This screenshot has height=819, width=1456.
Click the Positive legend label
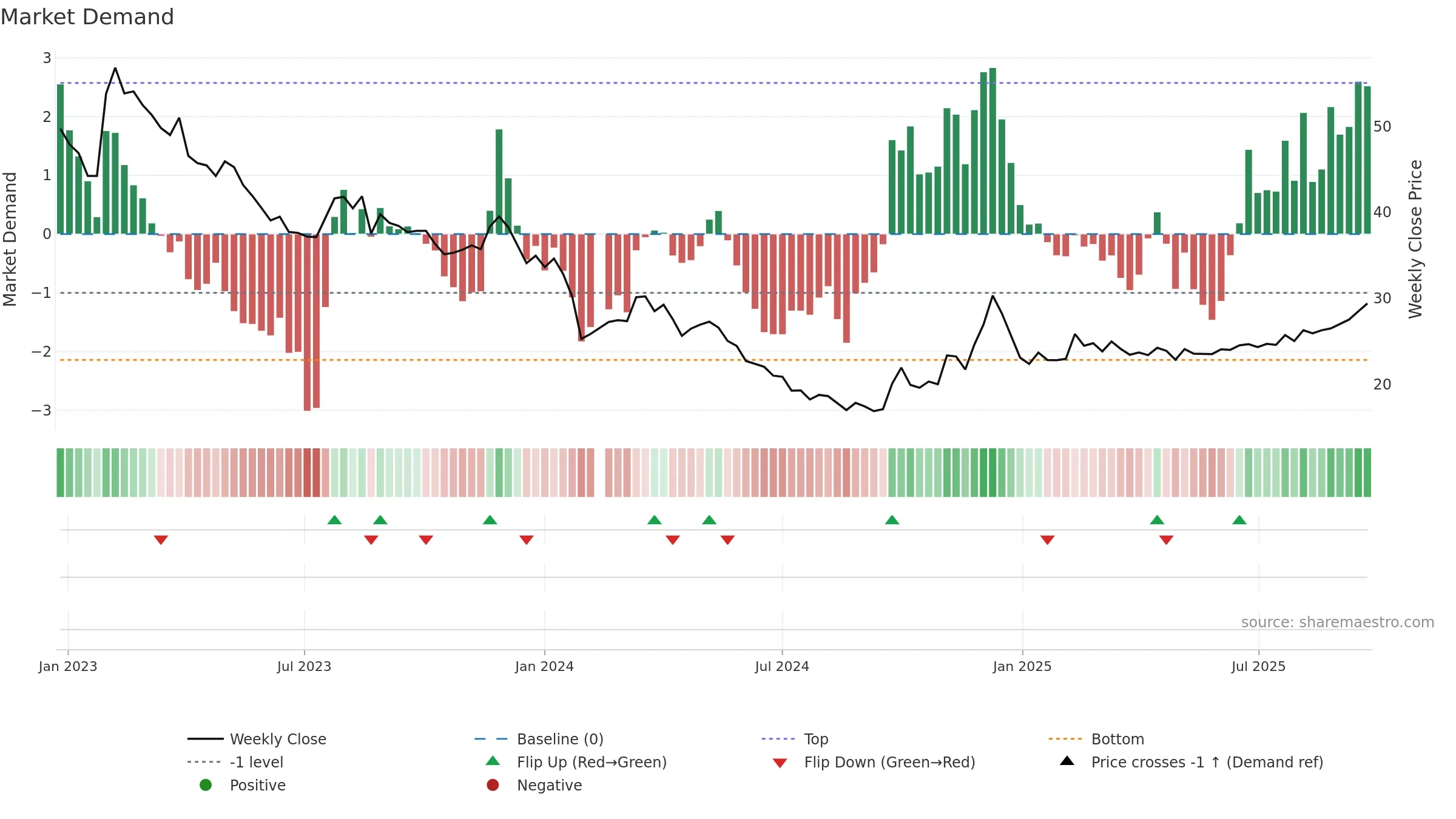[x=257, y=785]
